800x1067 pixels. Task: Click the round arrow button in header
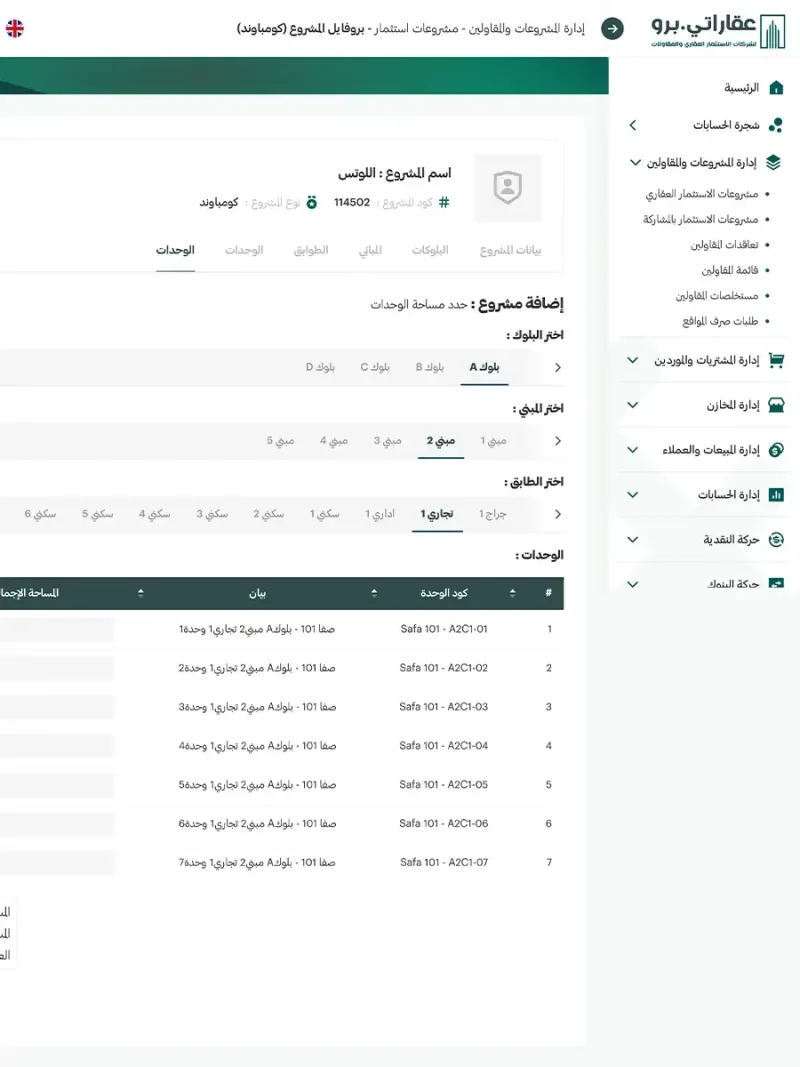coord(612,29)
